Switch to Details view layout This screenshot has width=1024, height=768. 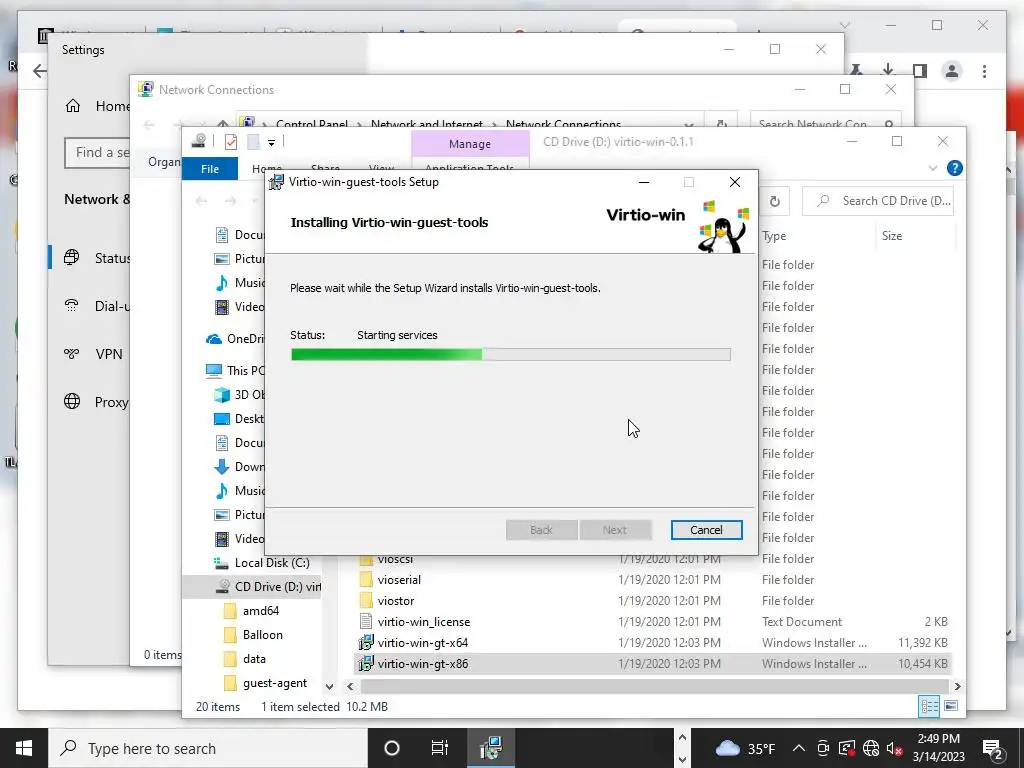tap(929, 706)
